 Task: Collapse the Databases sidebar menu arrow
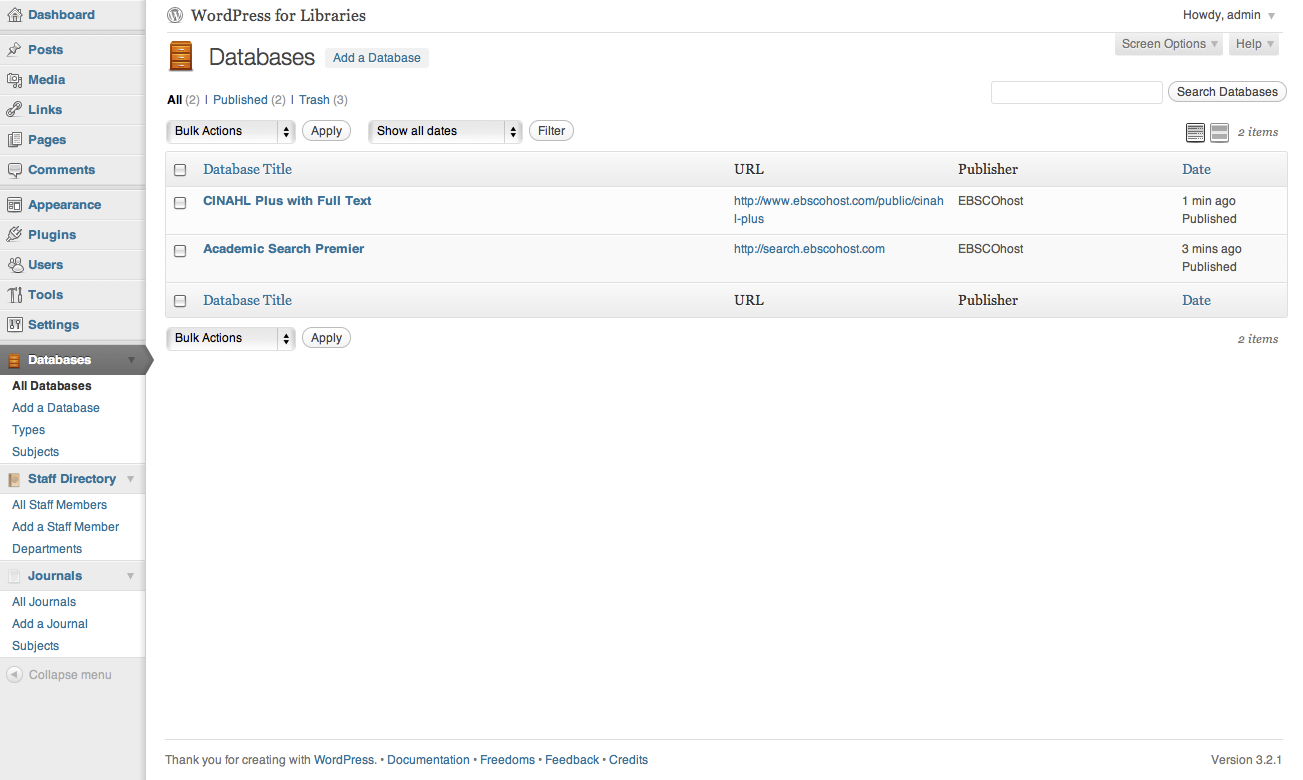point(131,360)
